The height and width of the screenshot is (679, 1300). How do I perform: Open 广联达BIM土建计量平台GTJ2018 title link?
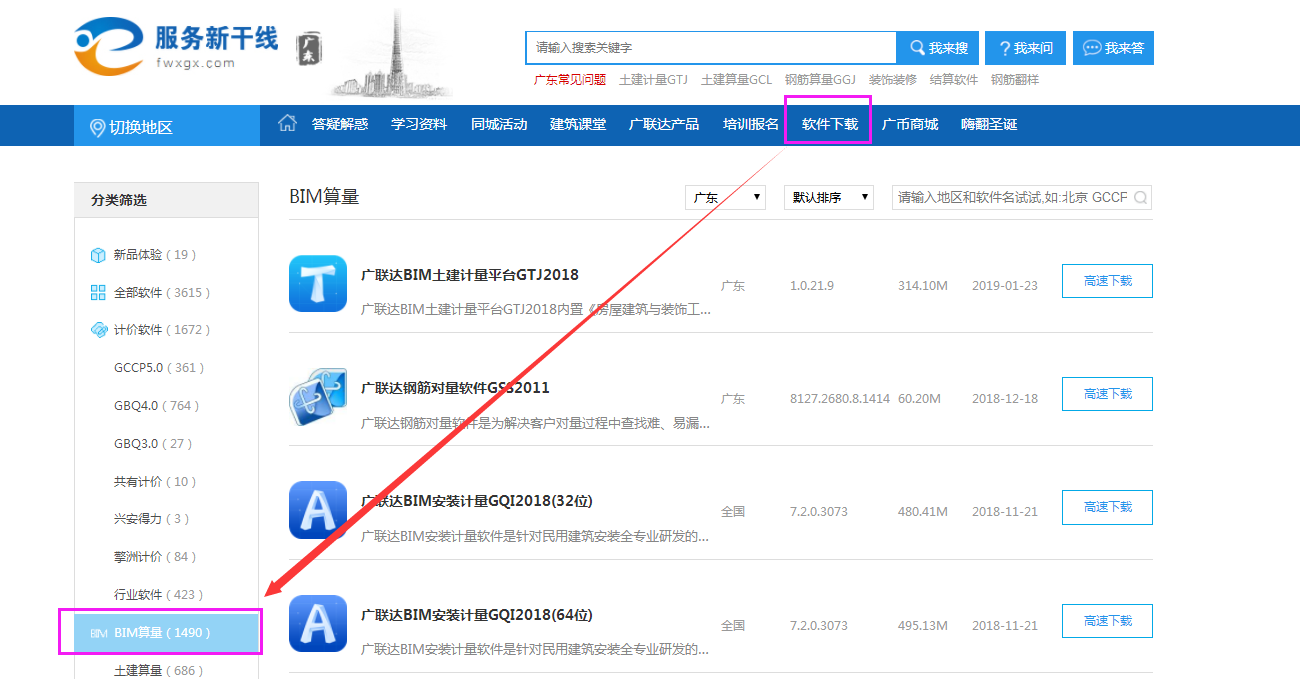point(469,274)
